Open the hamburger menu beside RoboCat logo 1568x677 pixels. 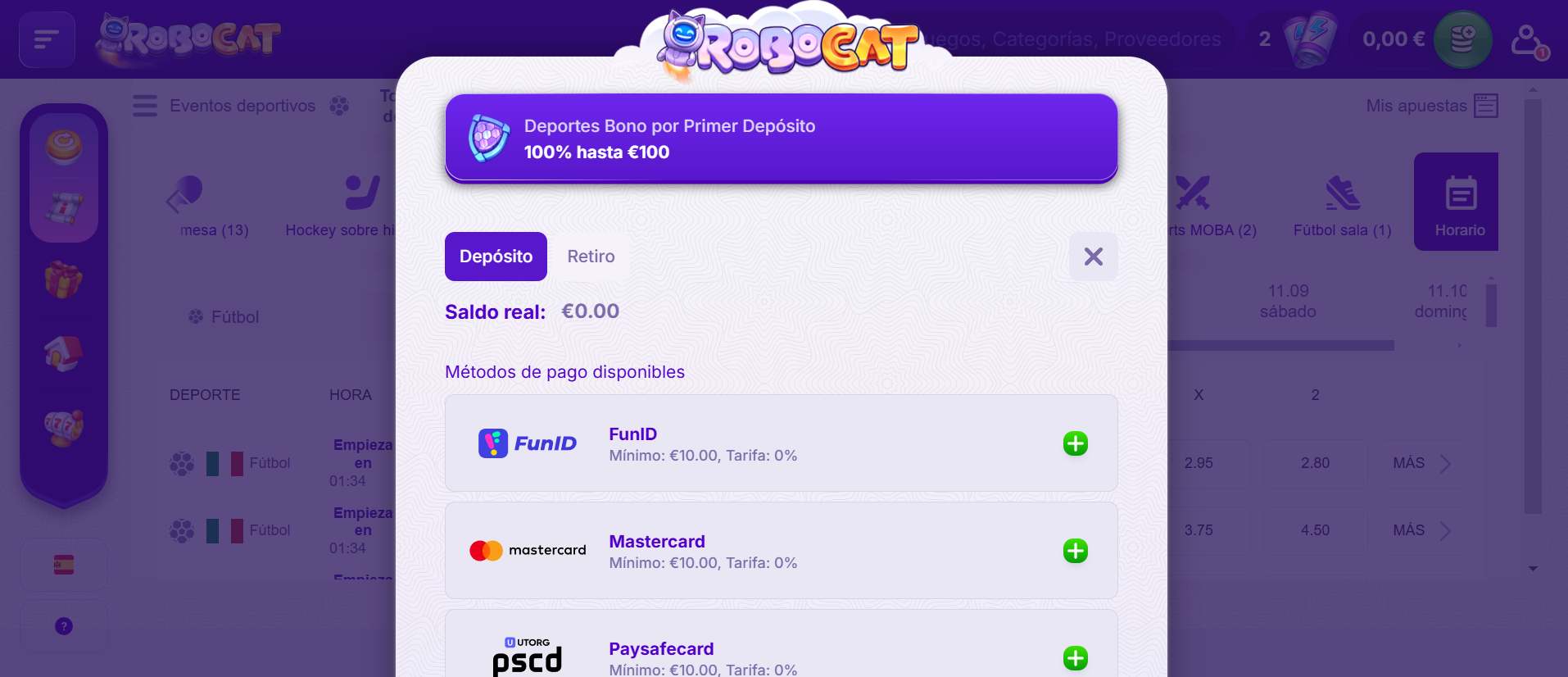tap(47, 39)
